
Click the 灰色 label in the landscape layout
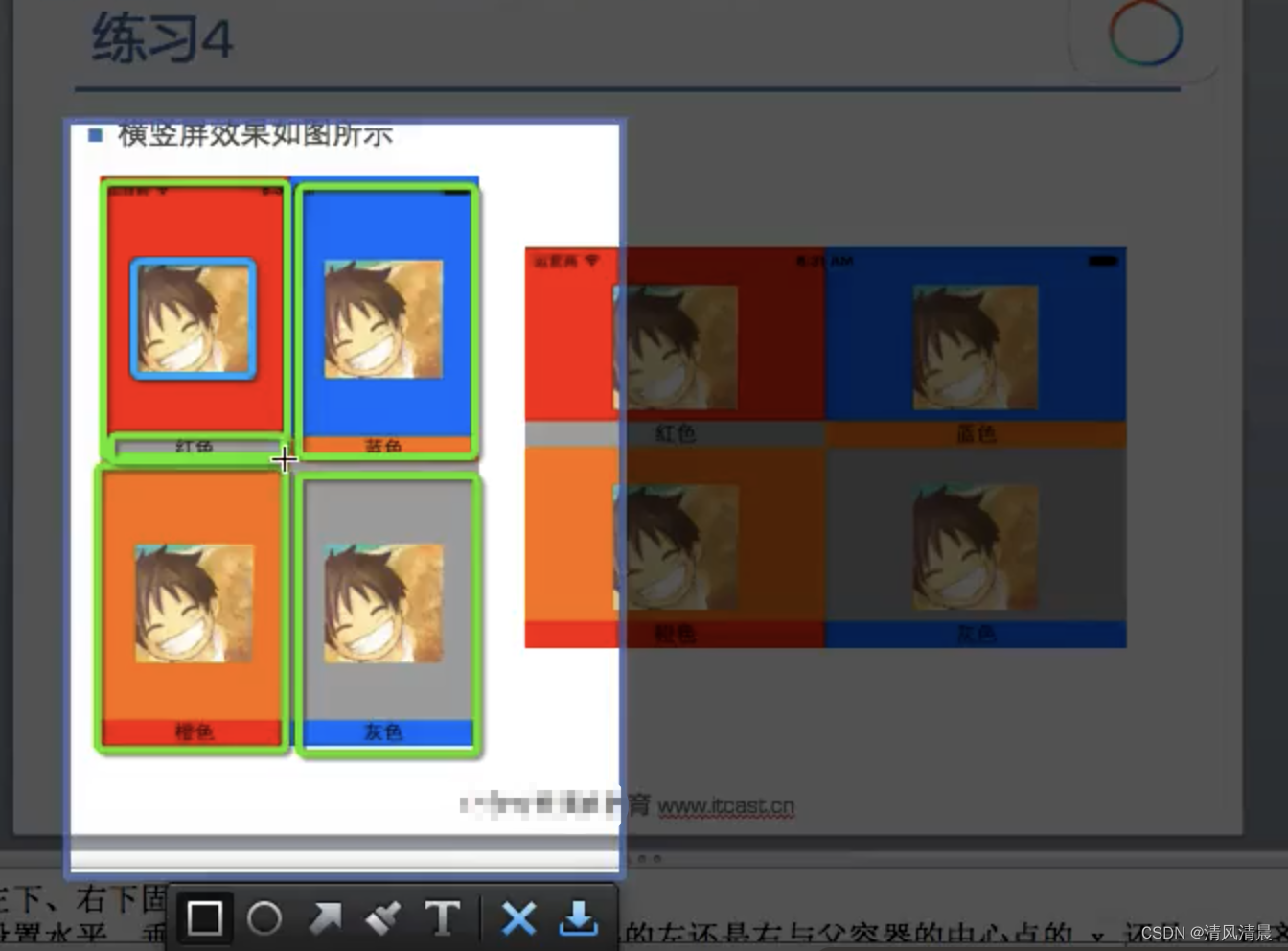point(976,634)
